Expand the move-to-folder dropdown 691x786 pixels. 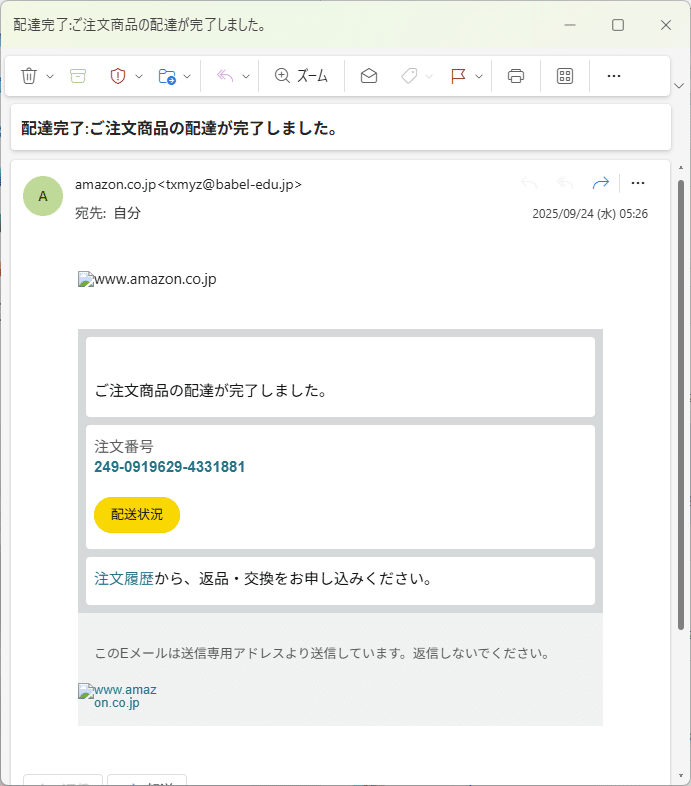pos(187,76)
